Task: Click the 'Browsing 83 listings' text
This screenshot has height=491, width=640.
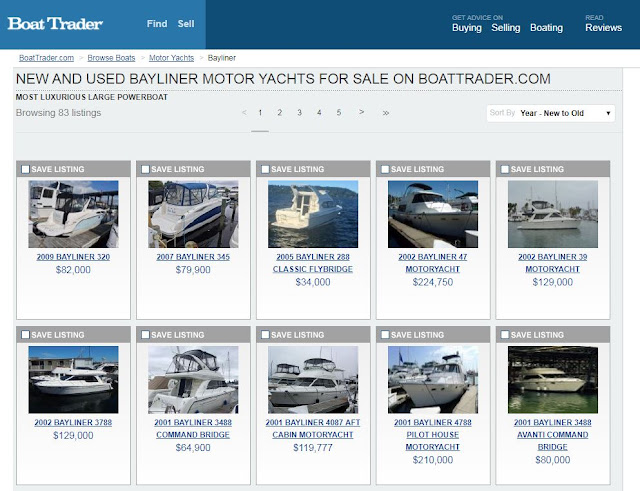Action: click(58, 113)
